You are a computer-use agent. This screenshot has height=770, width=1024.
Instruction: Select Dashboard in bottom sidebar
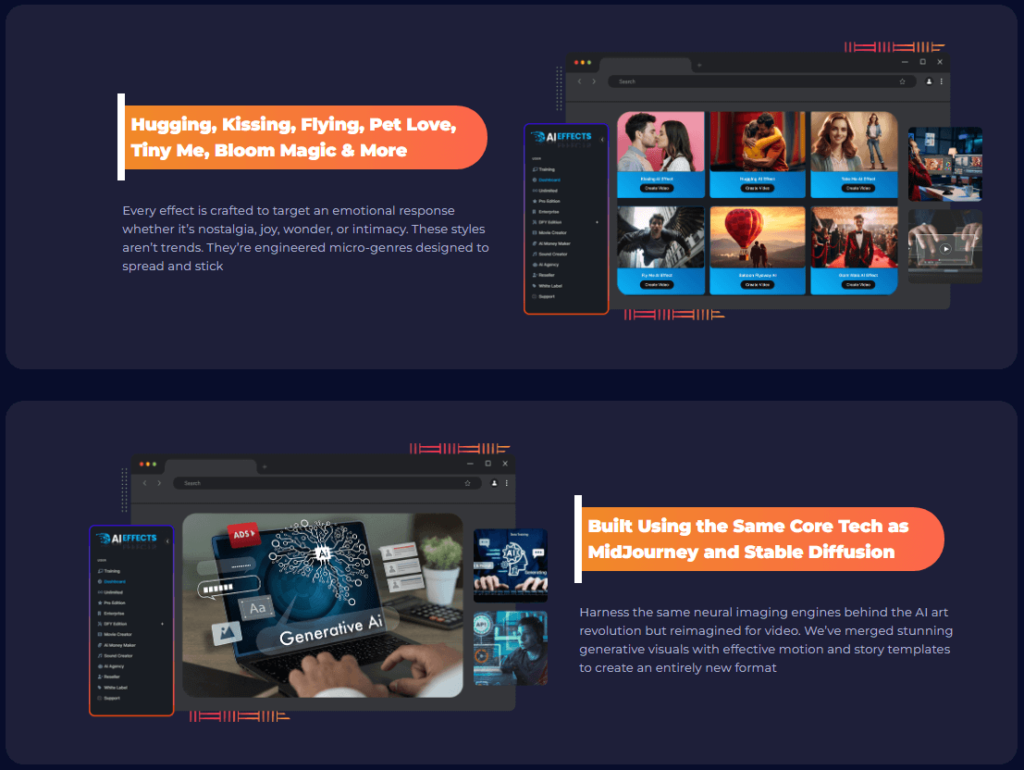(112, 581)
